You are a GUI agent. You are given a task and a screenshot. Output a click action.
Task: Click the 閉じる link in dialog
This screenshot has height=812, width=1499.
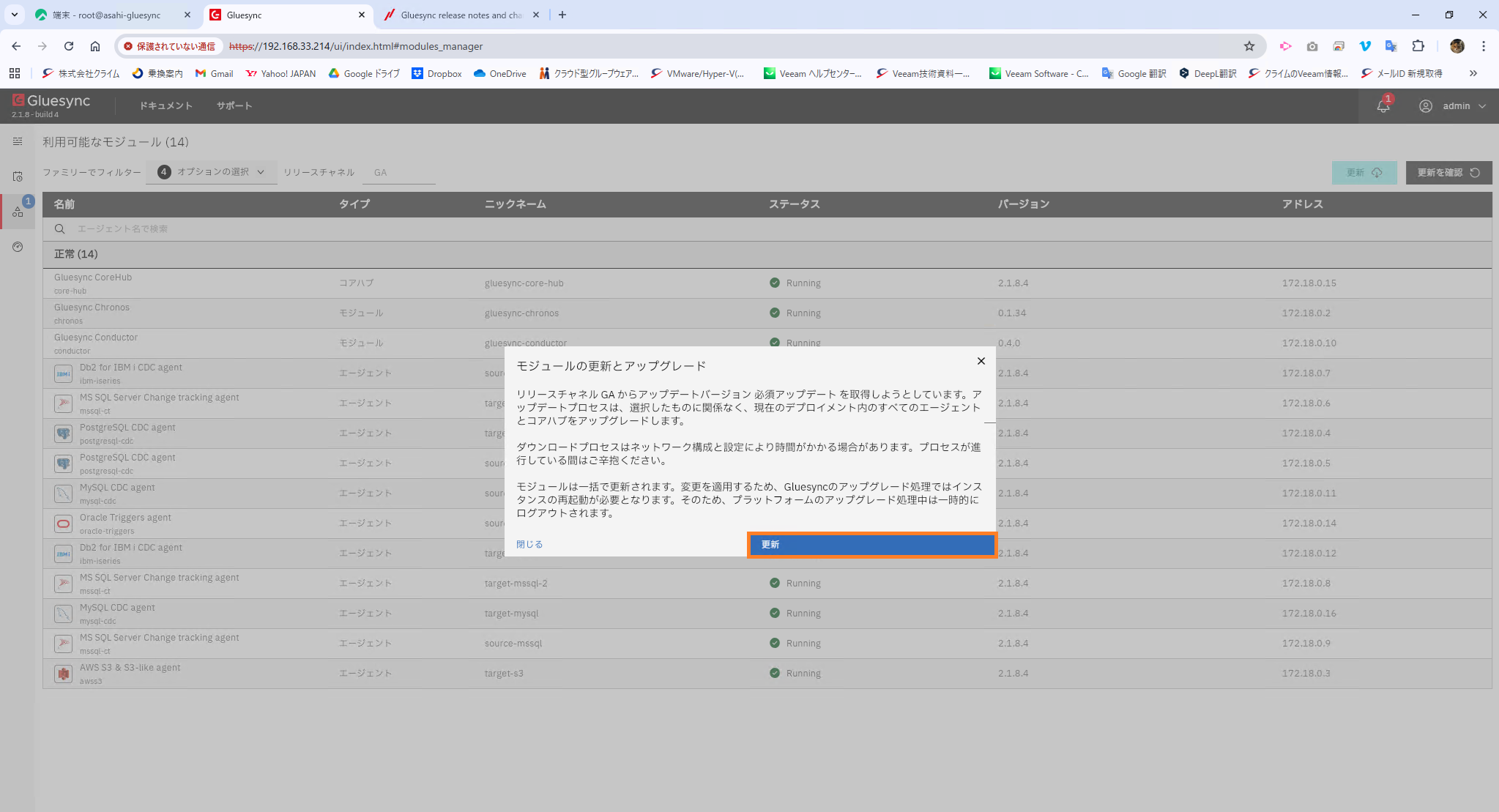pos(529,545)
